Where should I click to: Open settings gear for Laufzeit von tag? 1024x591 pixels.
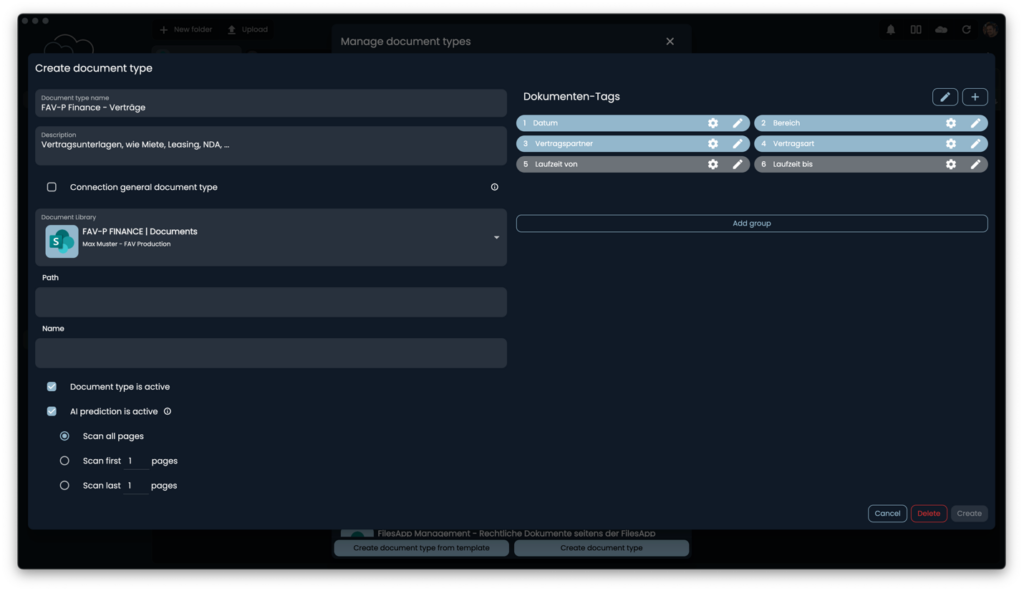pyautogui.click(x=712, y=165)
